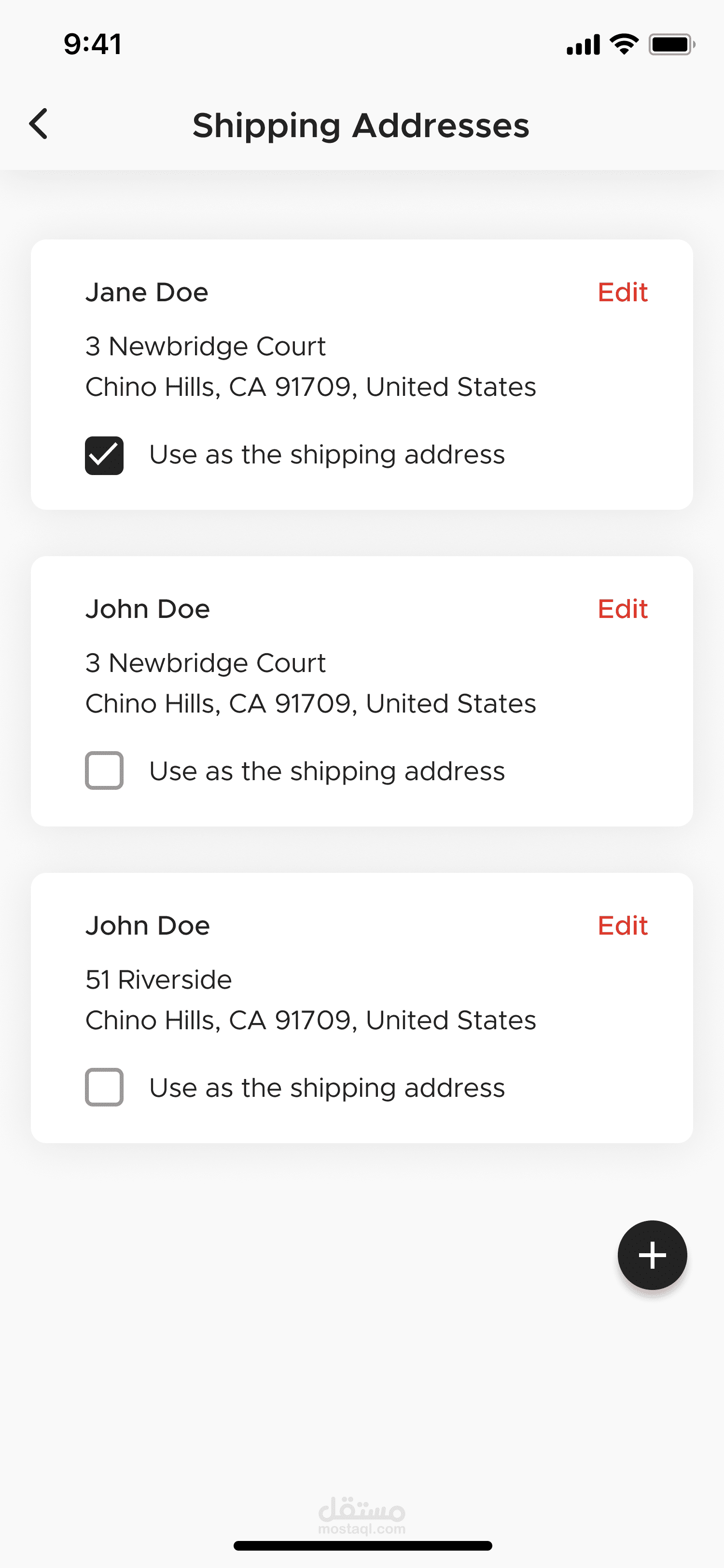
Task: Check John Doe's Newbridge Court shipping checkbox
Action: click(104, 770)
